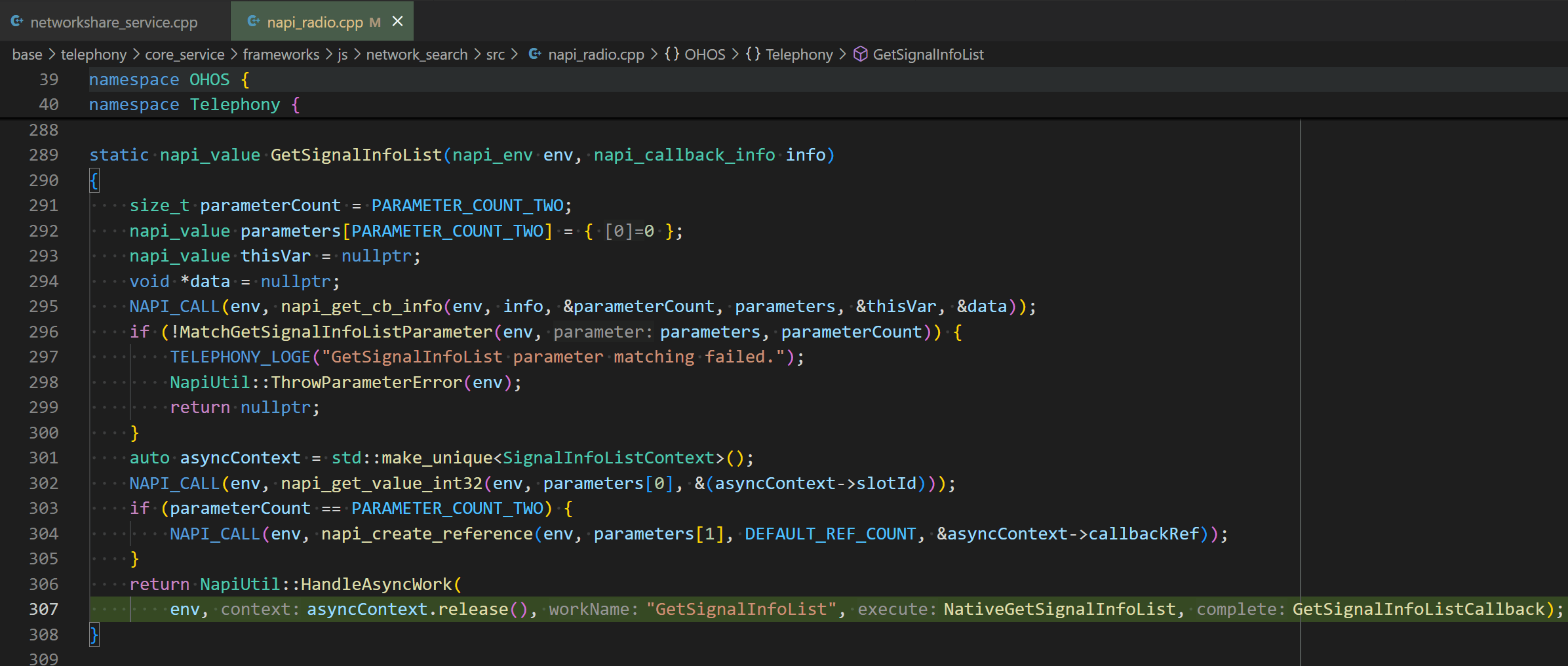
Task: Click 'return nullptr;' on line 299
Action: (x=245, y=408)
